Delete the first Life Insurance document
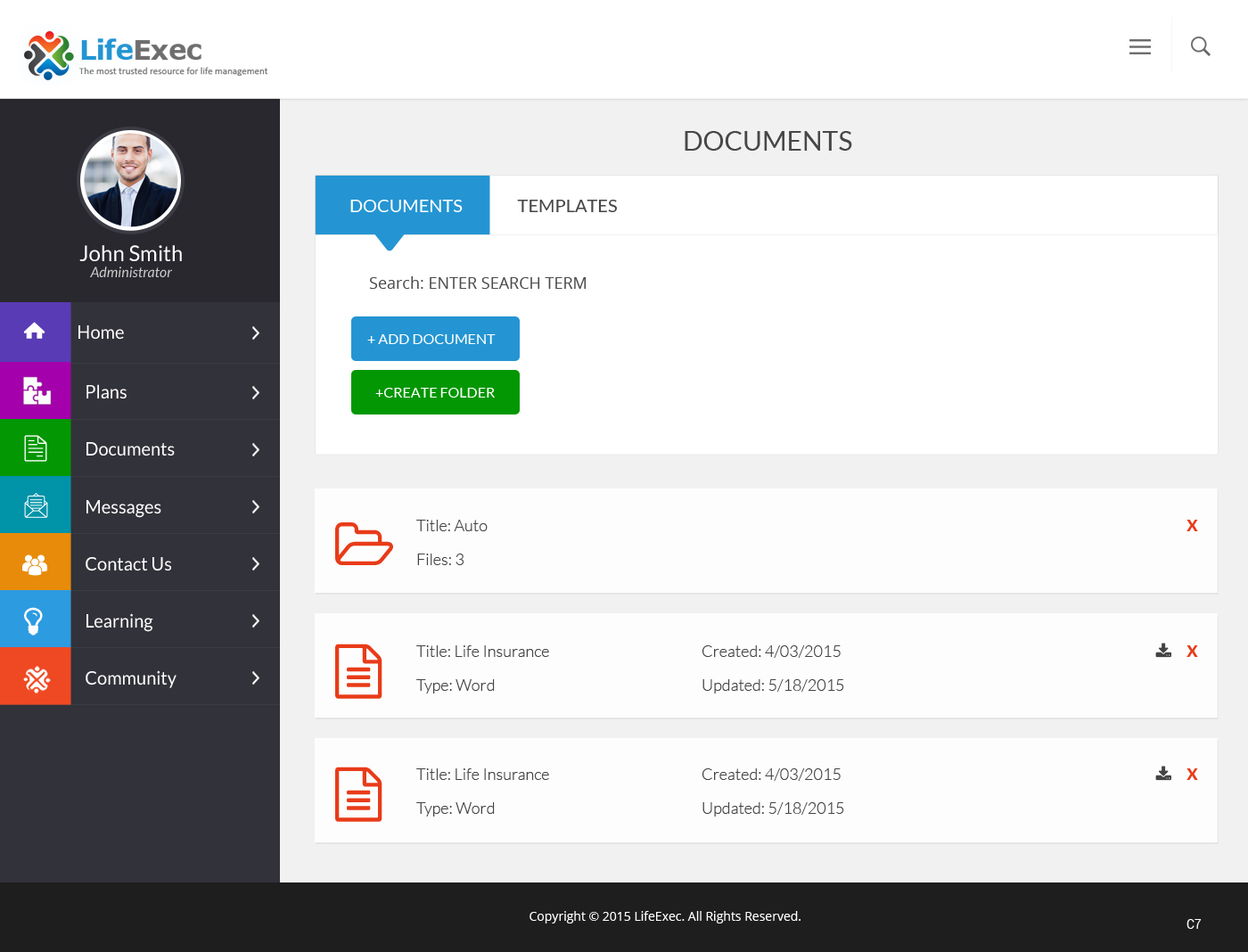This screenshot has width=1248, height=952. [1192, 652]
